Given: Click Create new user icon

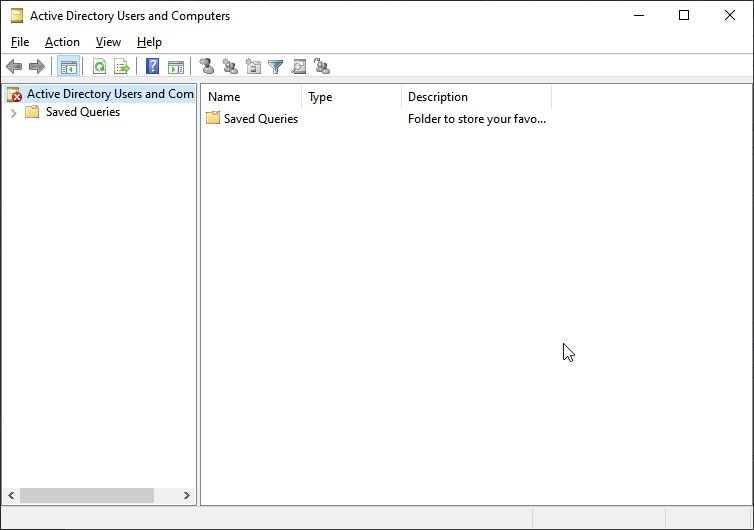Looking at the screenshot, I should coord(207,66).
